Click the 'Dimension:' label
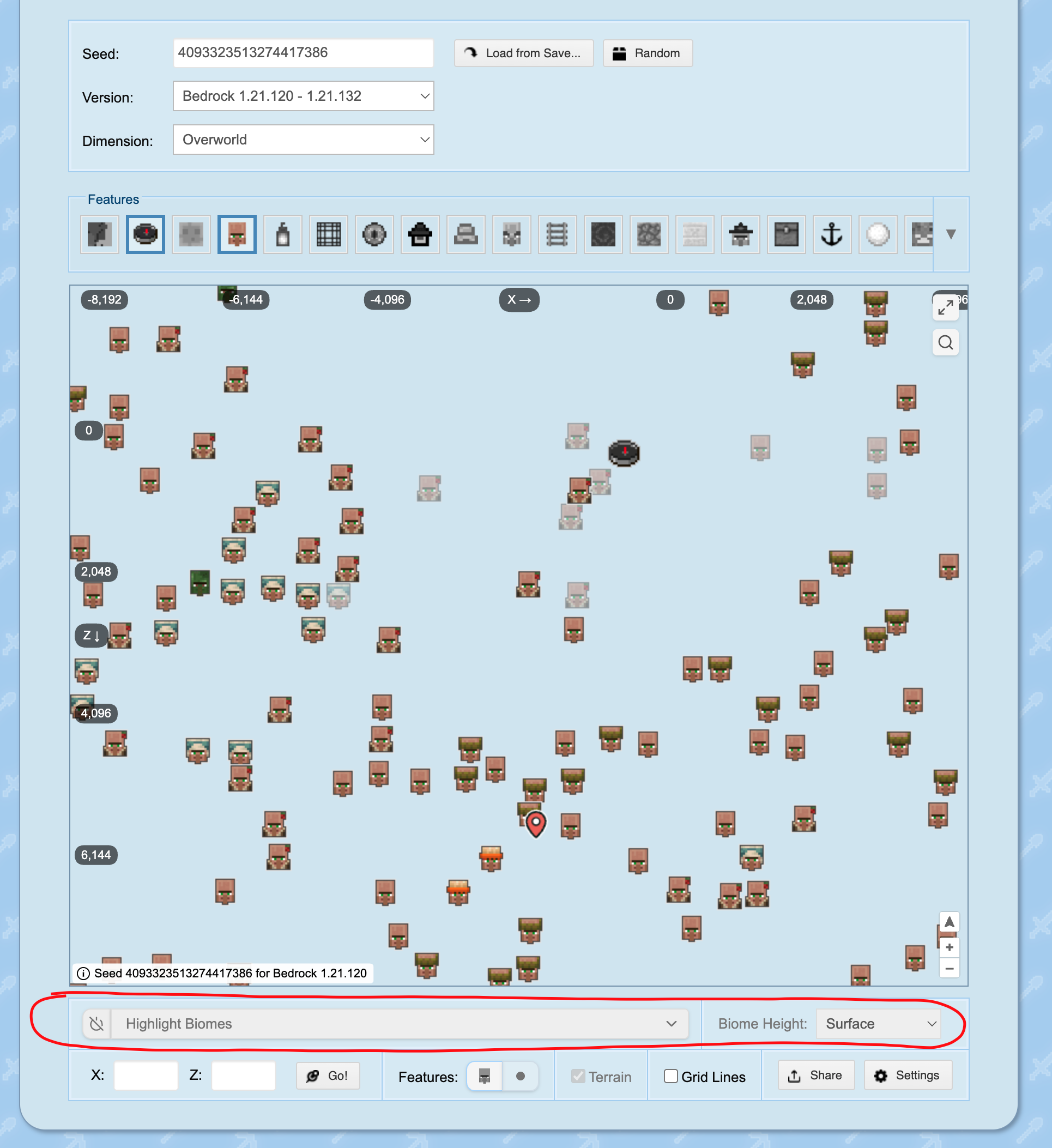Screen dimensions: 1052x1148 click(x=118, y=141)
